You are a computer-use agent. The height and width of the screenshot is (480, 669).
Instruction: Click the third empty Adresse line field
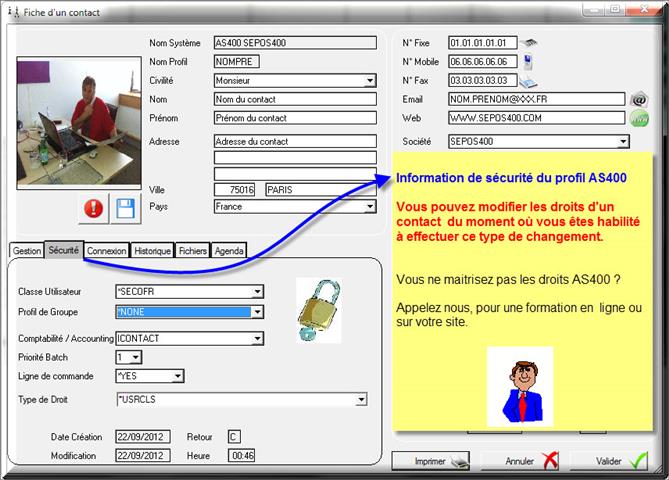(x=295, y=174)
